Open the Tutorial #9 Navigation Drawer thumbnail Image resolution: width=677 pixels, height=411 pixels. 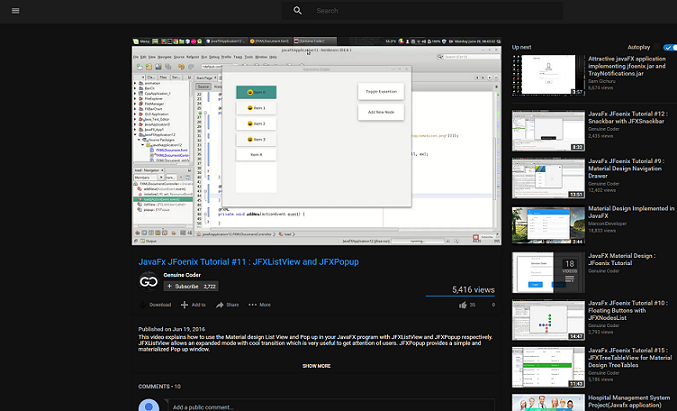[x=548, y=178]
